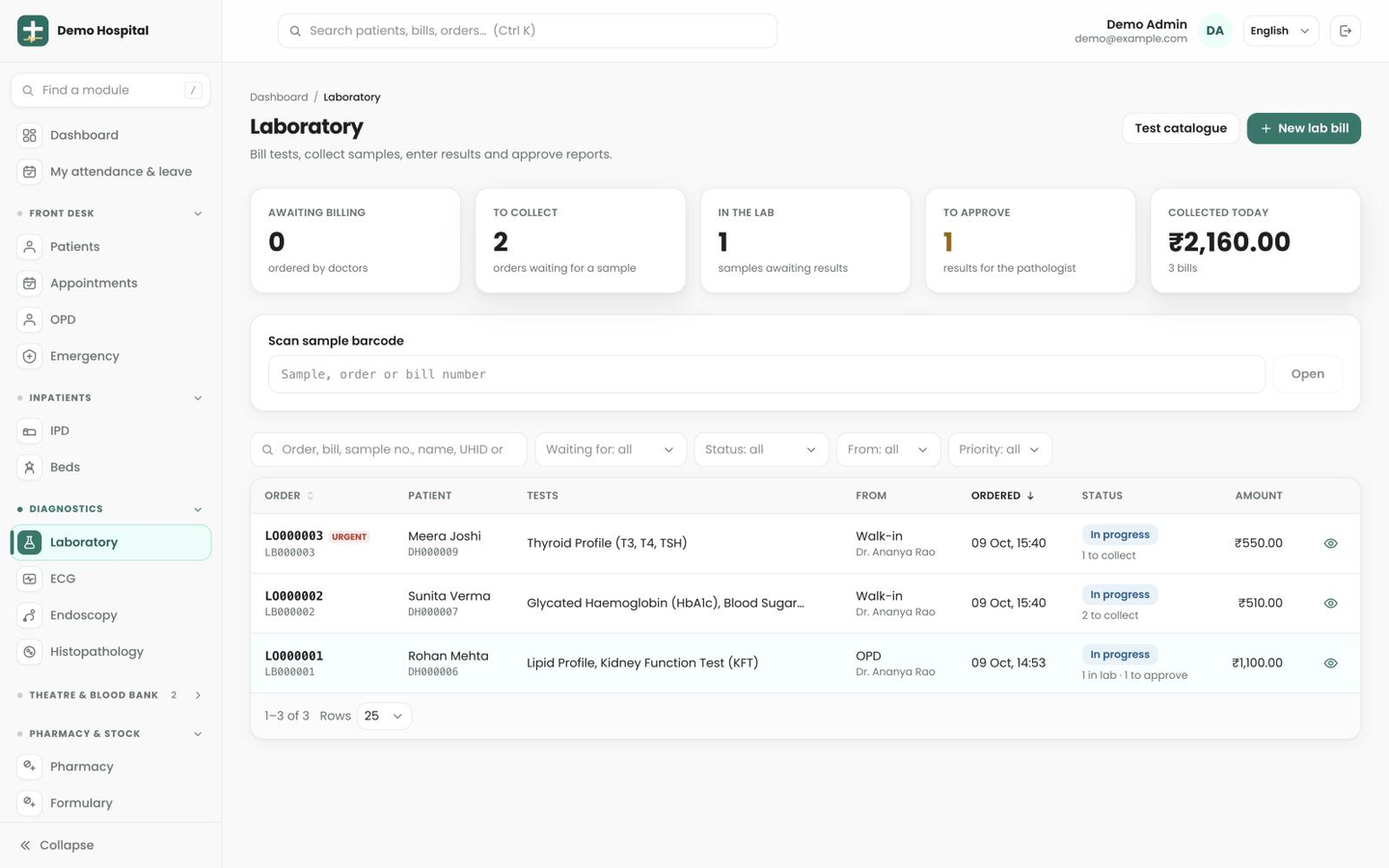Click the New lab bill button
Viewport: 1389px width, 868px height.
coord(1303,128)
